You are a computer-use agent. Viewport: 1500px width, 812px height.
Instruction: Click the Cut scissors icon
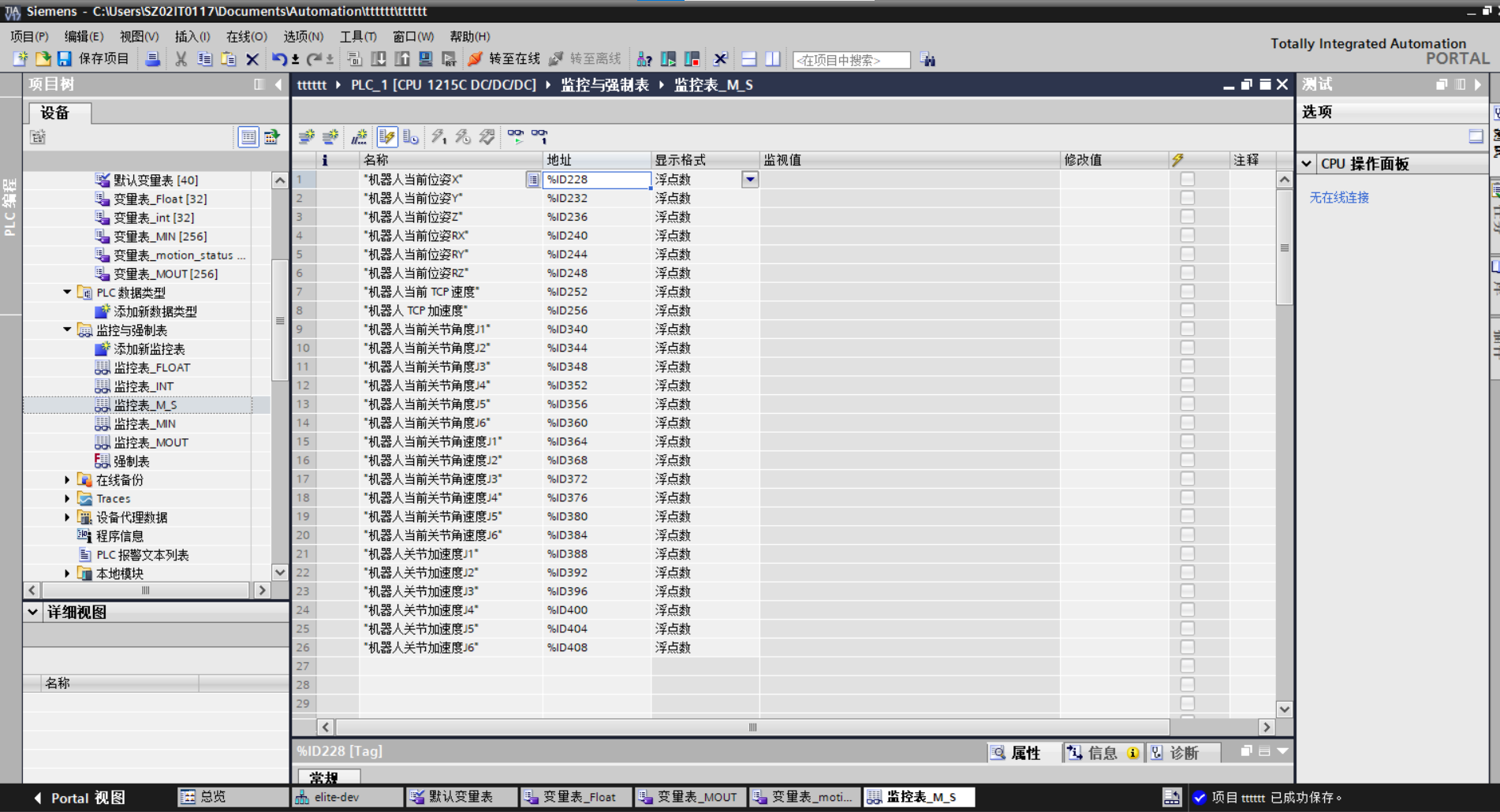[x=181, y=59]
